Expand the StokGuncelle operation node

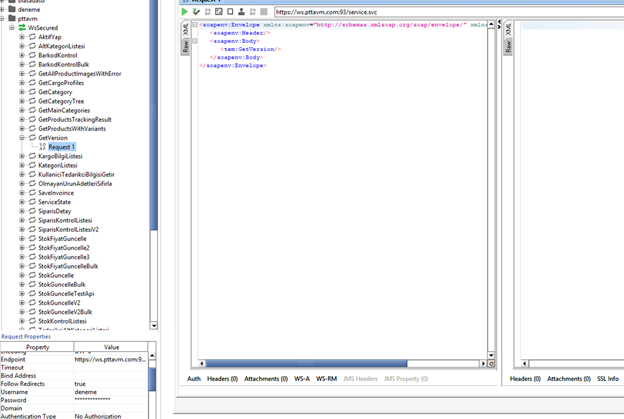tap(22, 275)
